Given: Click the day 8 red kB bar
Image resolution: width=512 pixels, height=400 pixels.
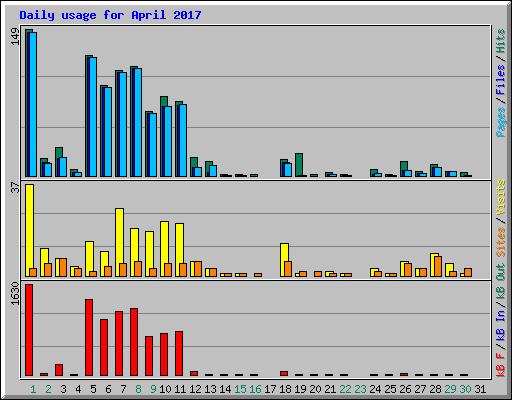Looking at the screenshot, I should tap(134, 342).
